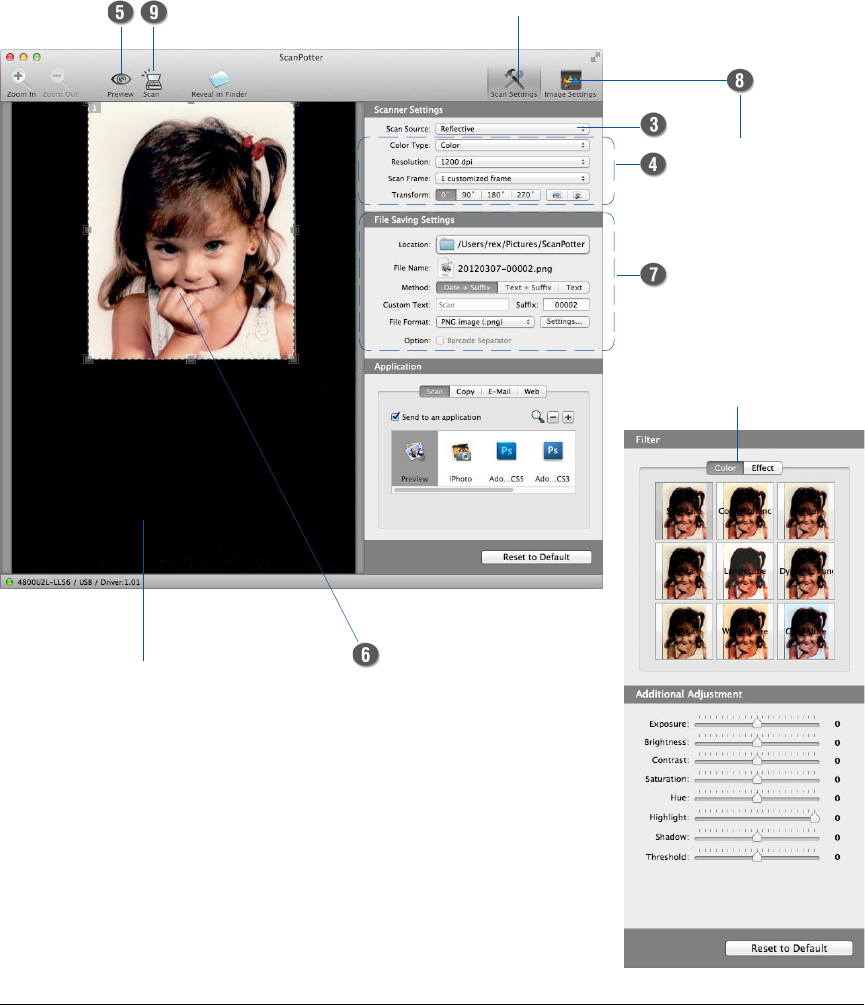Open the Scan Settings panel
This screenshot has height=1005, width=865.
(515, 80)
